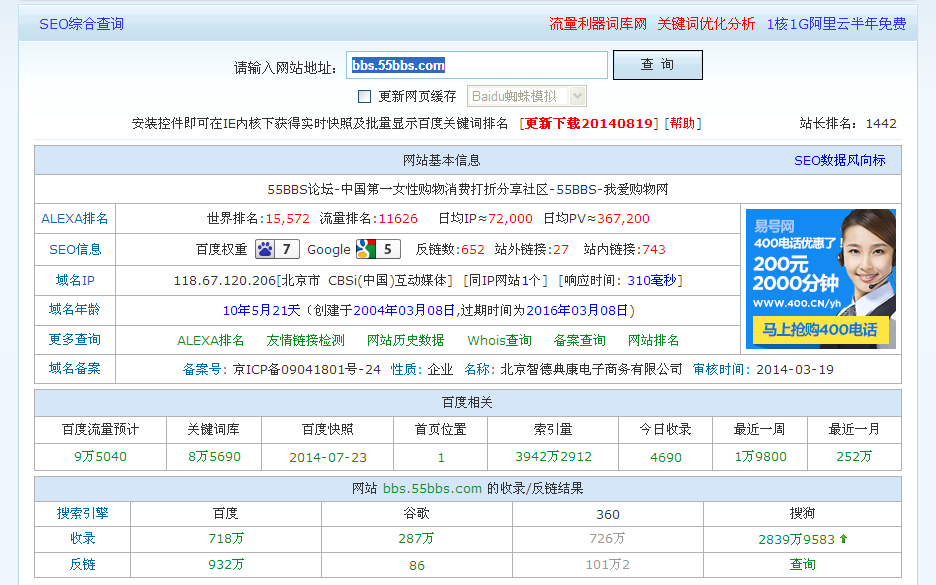
Task: Click the 查询 search button
Action: coord(657,65)
